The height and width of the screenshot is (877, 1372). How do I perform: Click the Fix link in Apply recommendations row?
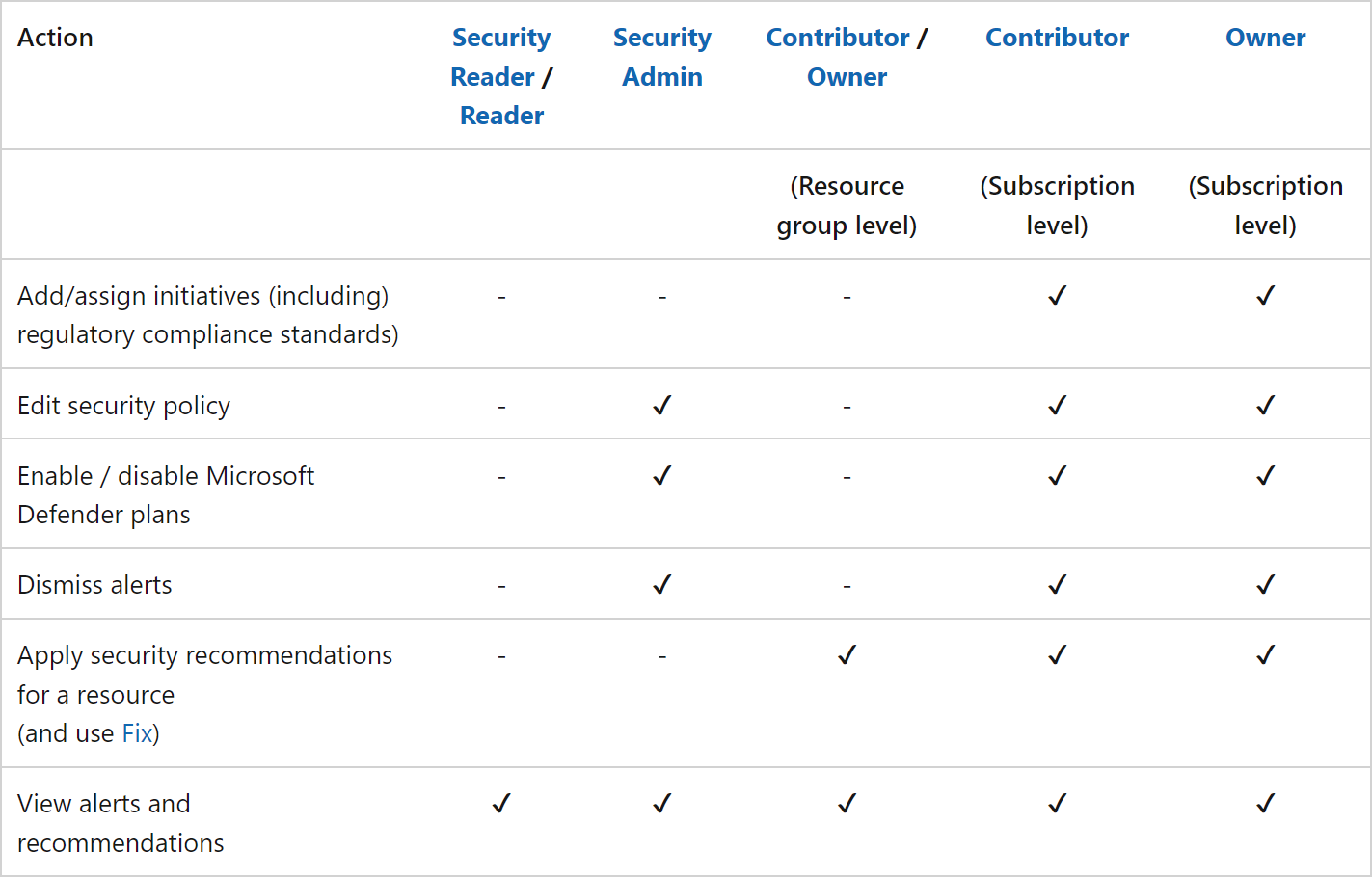(x=137, y=733)
